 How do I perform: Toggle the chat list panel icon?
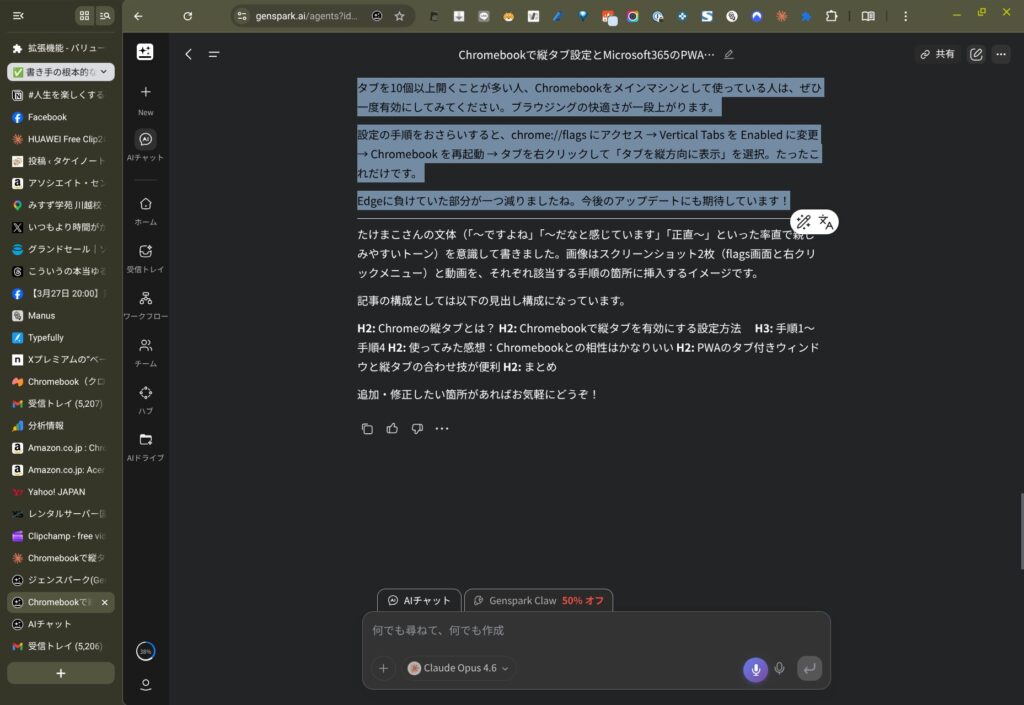(213, 54)
